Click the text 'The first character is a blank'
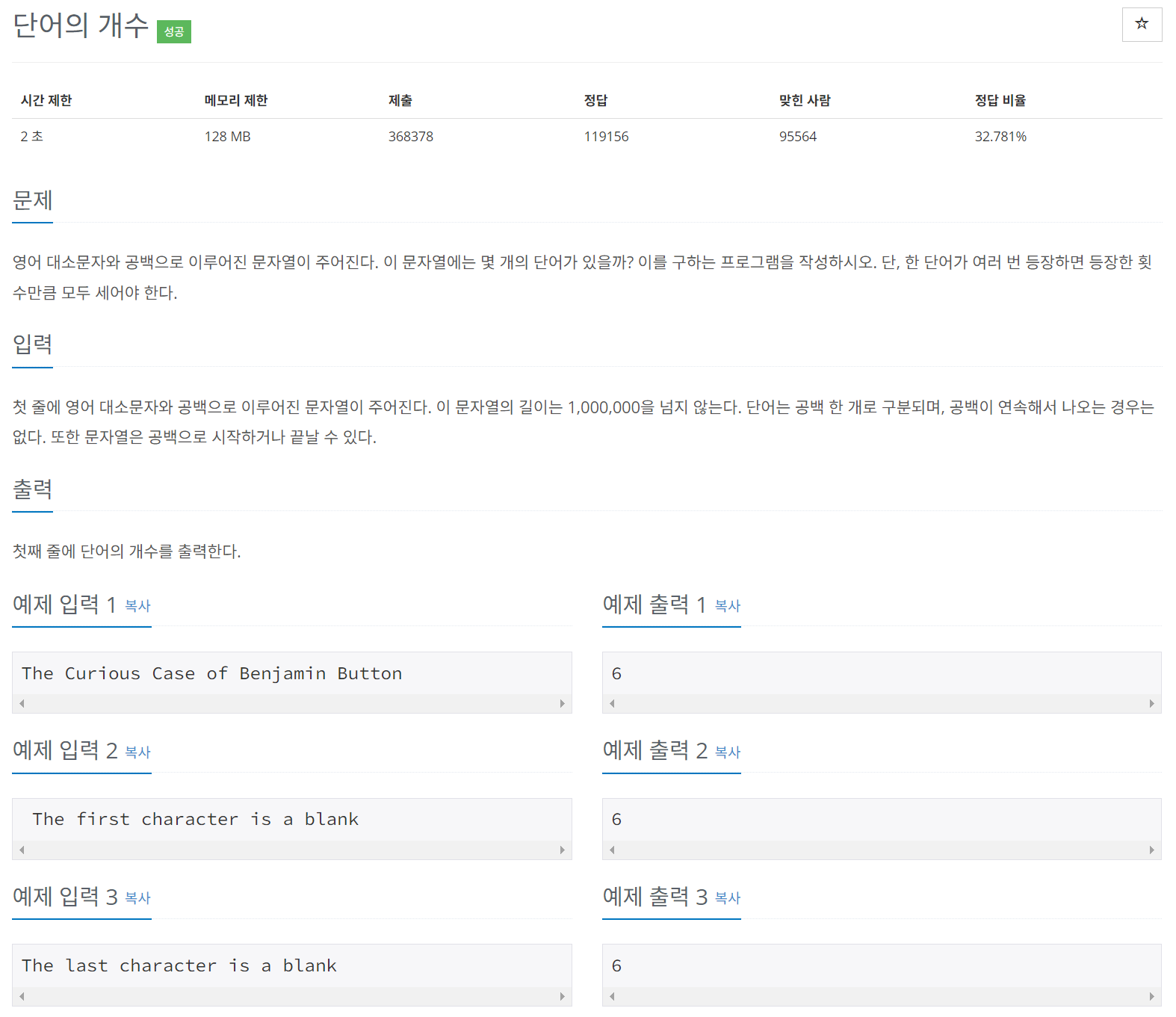 (196, 819)
